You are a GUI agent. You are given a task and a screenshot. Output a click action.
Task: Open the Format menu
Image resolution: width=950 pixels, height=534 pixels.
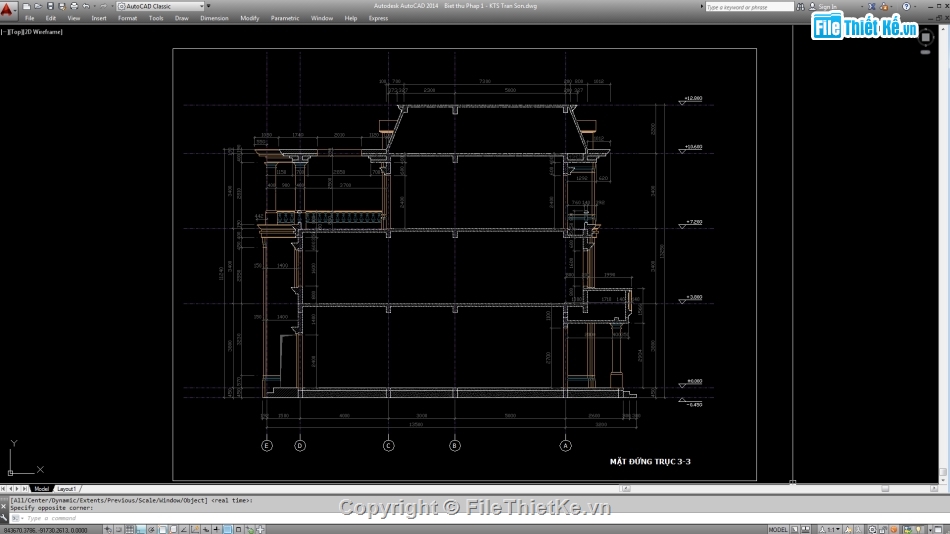coord(127,18)
